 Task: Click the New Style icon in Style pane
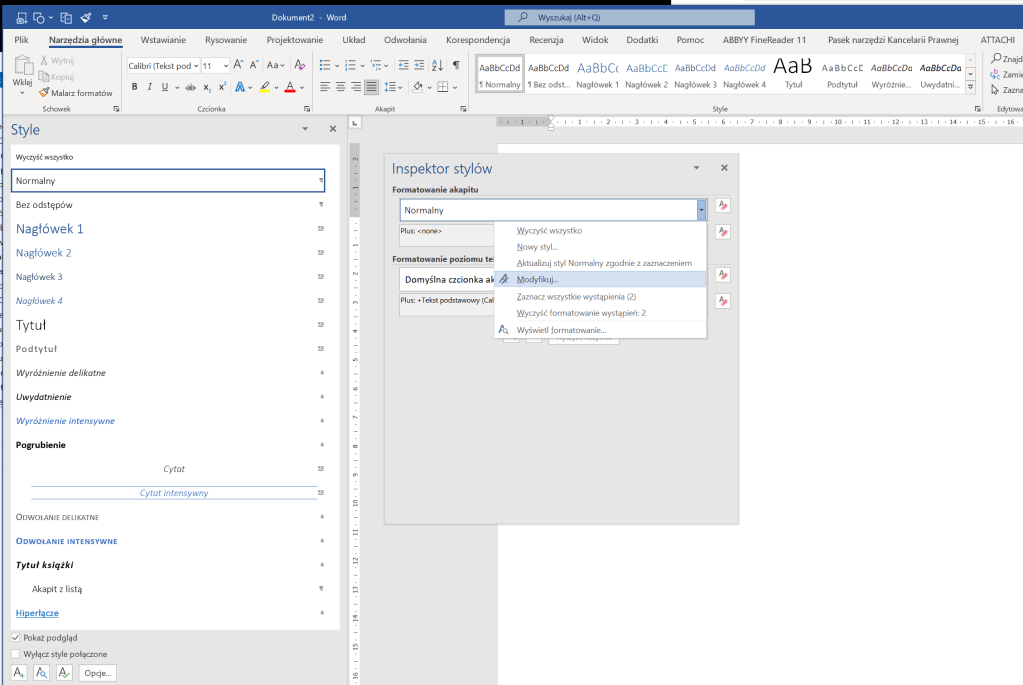[19, 673]
